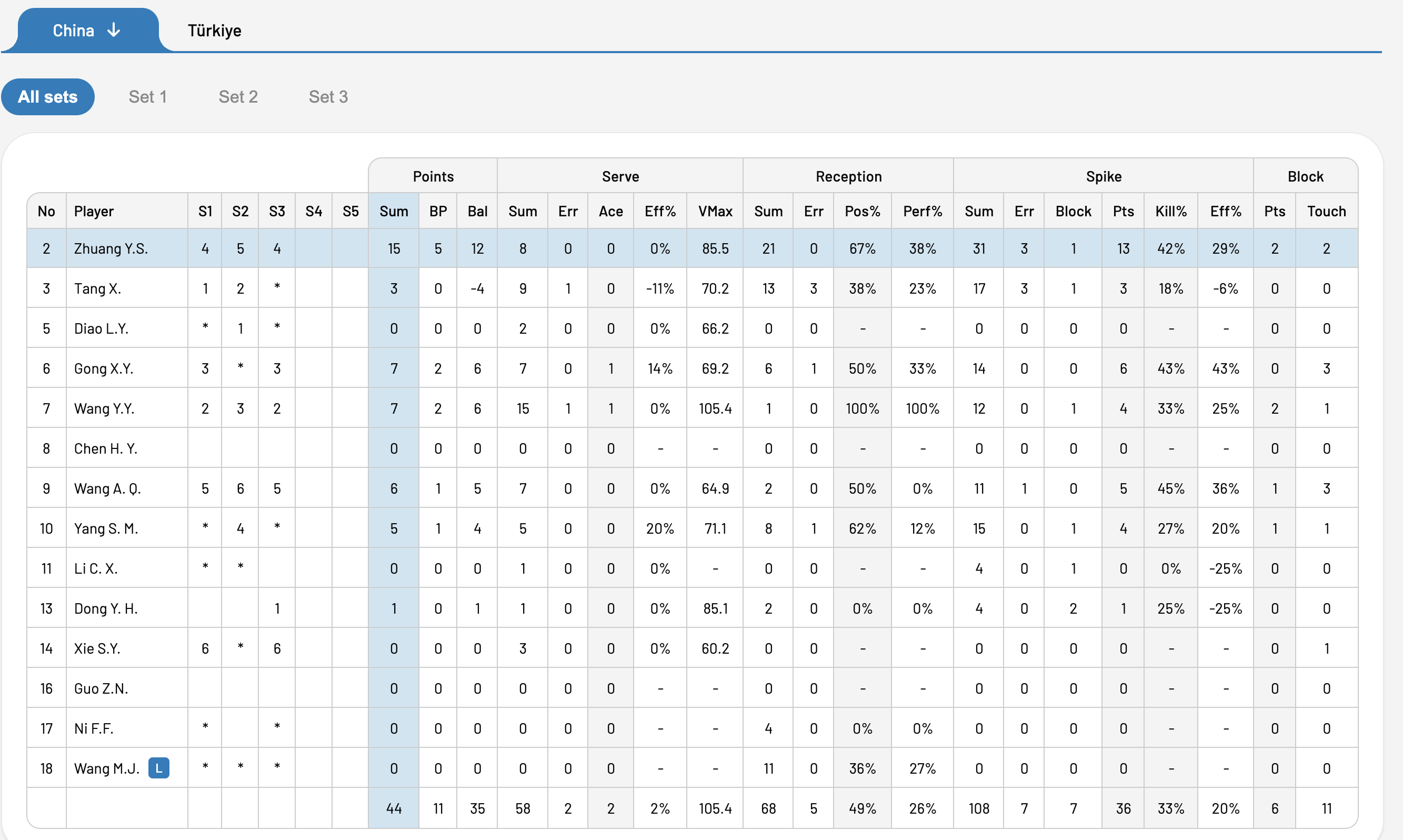Click the Block group header
Viewport: 1403px width, 840px height.
coord(1306,177)
